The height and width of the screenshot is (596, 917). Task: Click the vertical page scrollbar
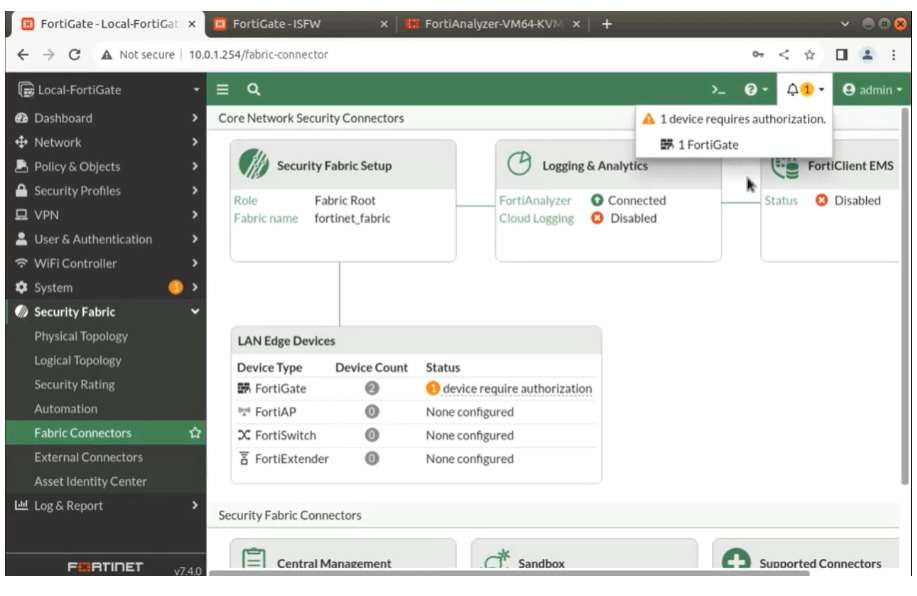pyautogui.click(x=905, y=295)
